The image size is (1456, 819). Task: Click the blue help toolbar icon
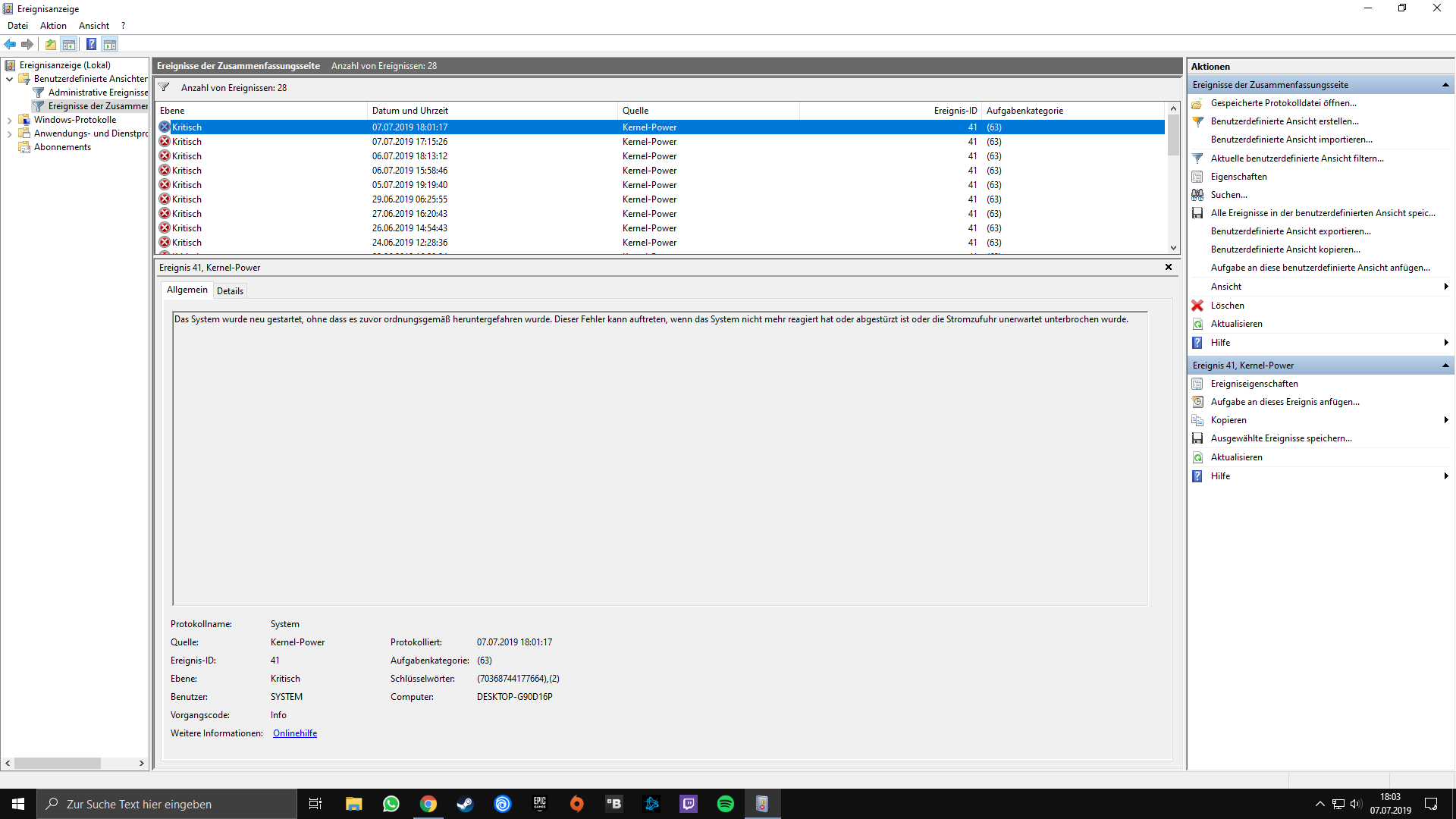pyautogui.click(x=91, y=44)
